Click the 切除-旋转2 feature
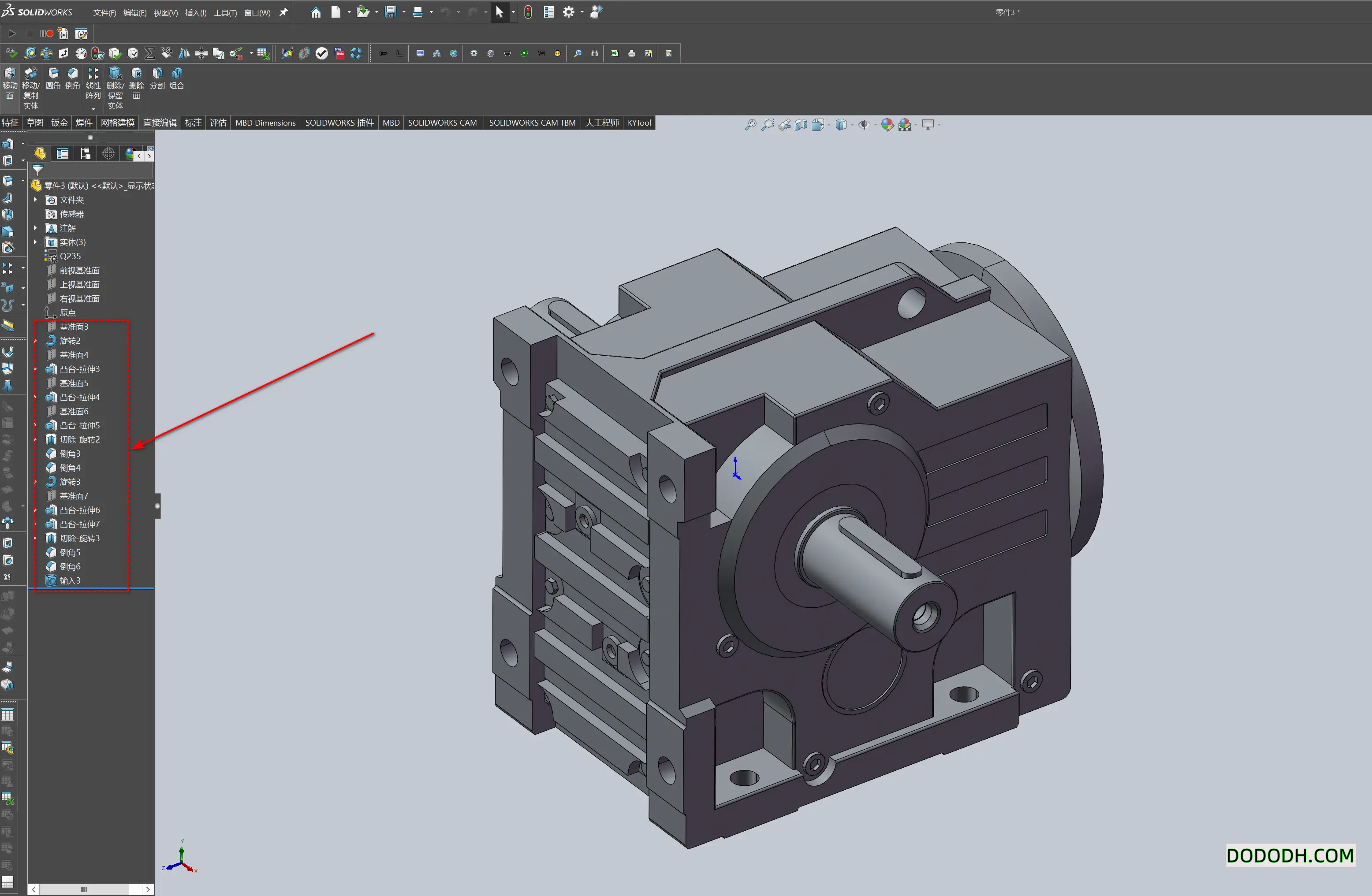1372x896 pixels. click(81, 439)
